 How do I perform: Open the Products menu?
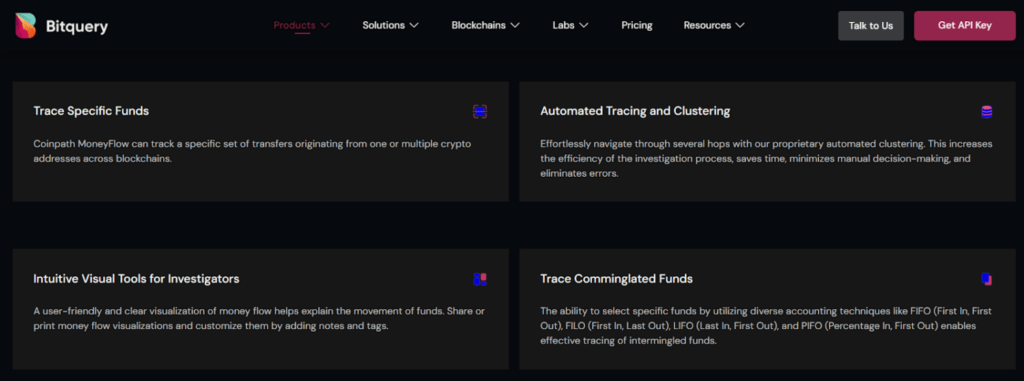click(x=302, y=25)
